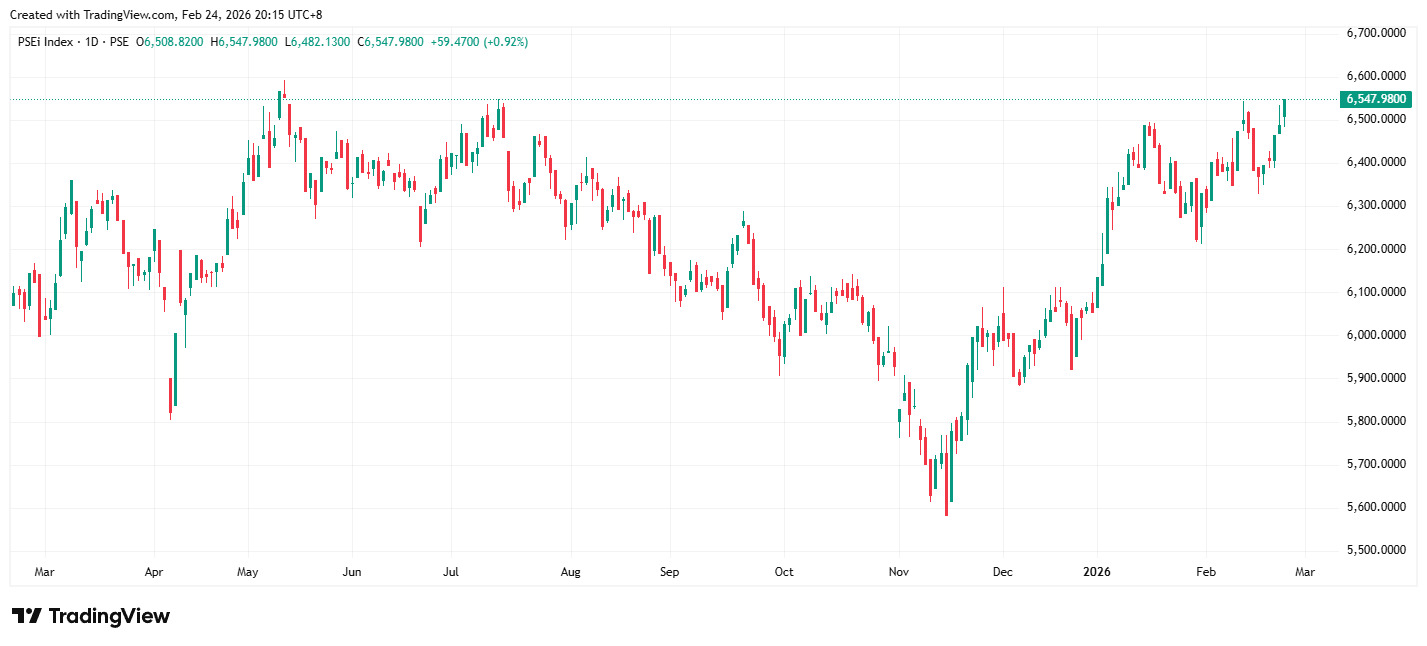Click the Nov label on the time axis

tap(898, 572)
